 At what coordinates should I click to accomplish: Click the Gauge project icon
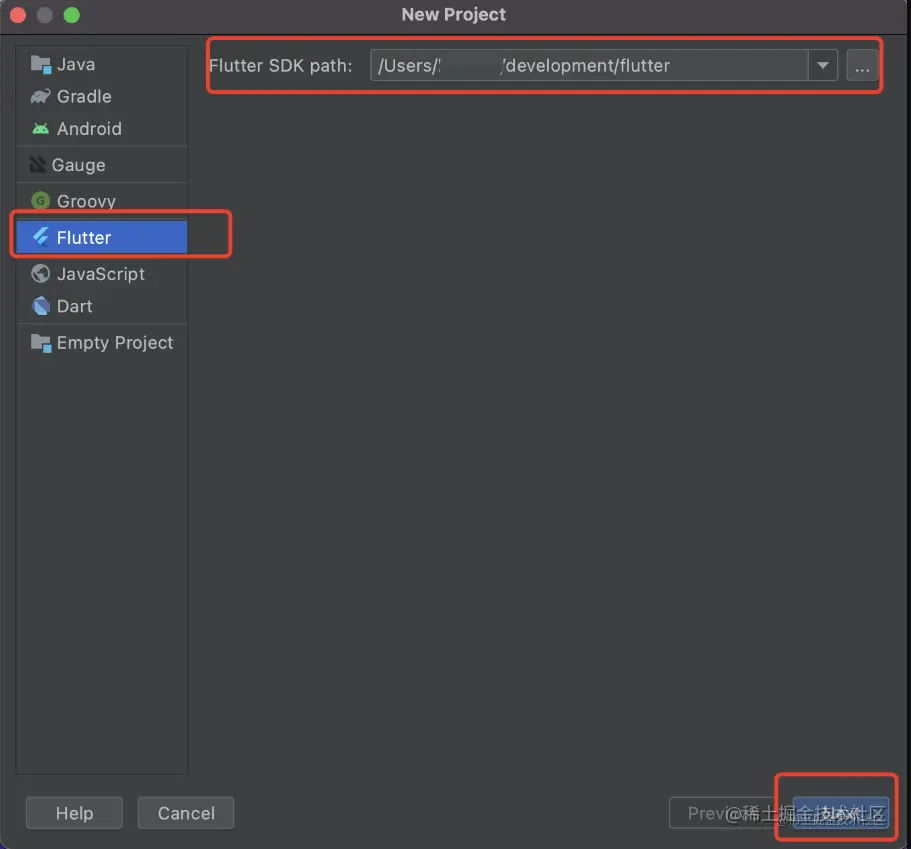click(x=38, y=165)
